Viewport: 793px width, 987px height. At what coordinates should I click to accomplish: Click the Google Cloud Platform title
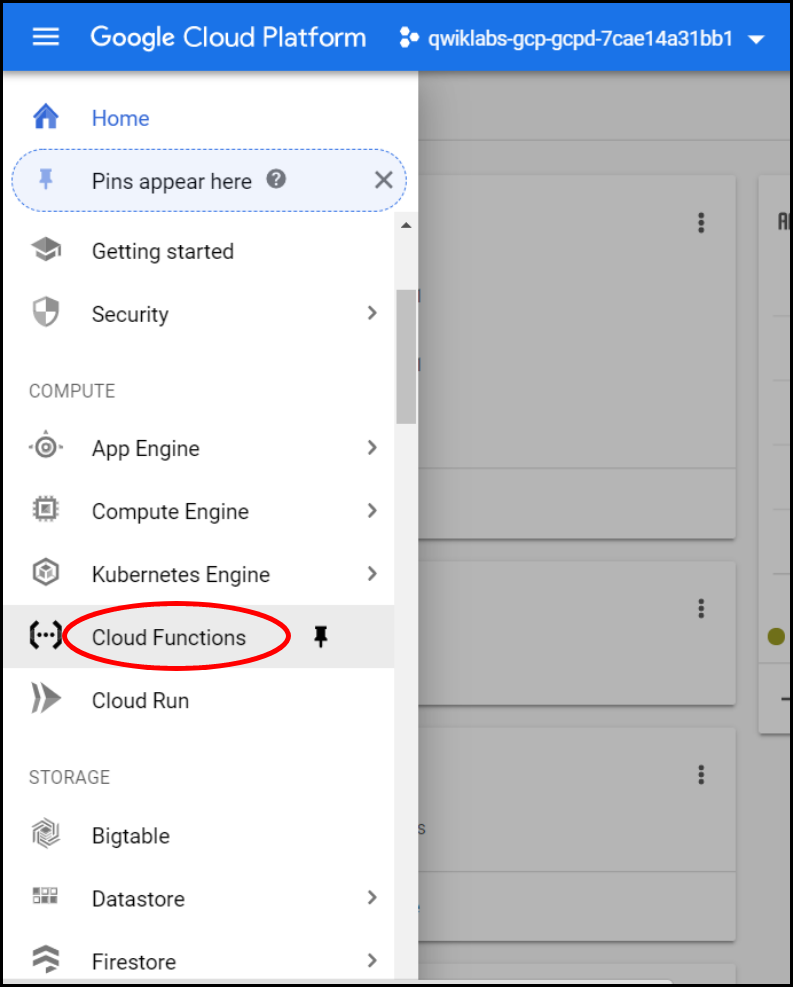(228, 38)
